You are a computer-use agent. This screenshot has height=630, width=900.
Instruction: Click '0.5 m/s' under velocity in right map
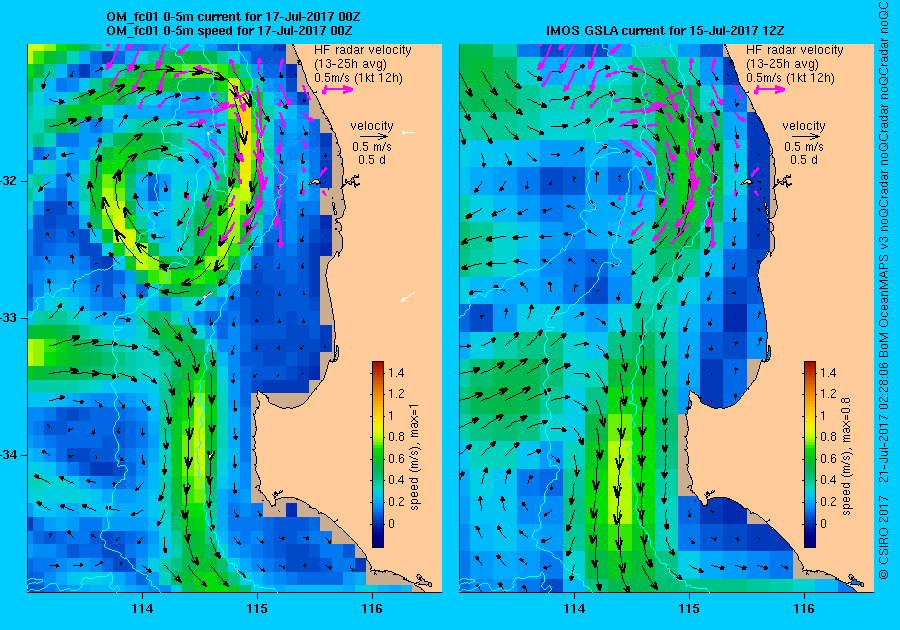click(804, 147)
